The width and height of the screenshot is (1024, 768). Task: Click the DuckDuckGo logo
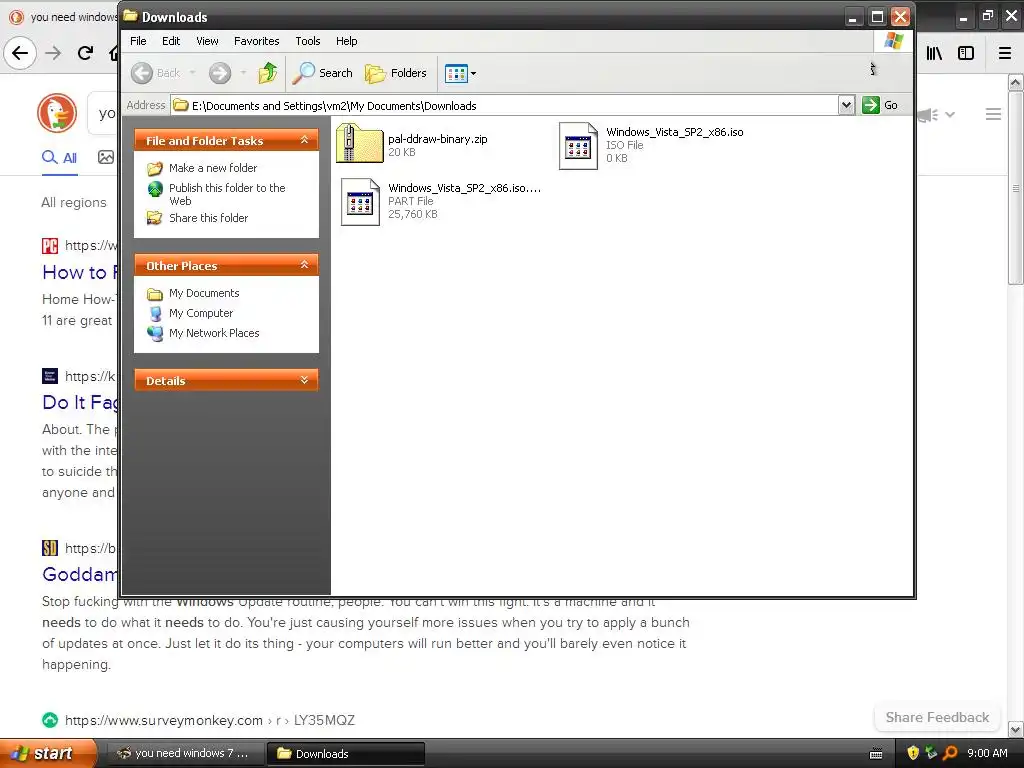pos(57,113)
